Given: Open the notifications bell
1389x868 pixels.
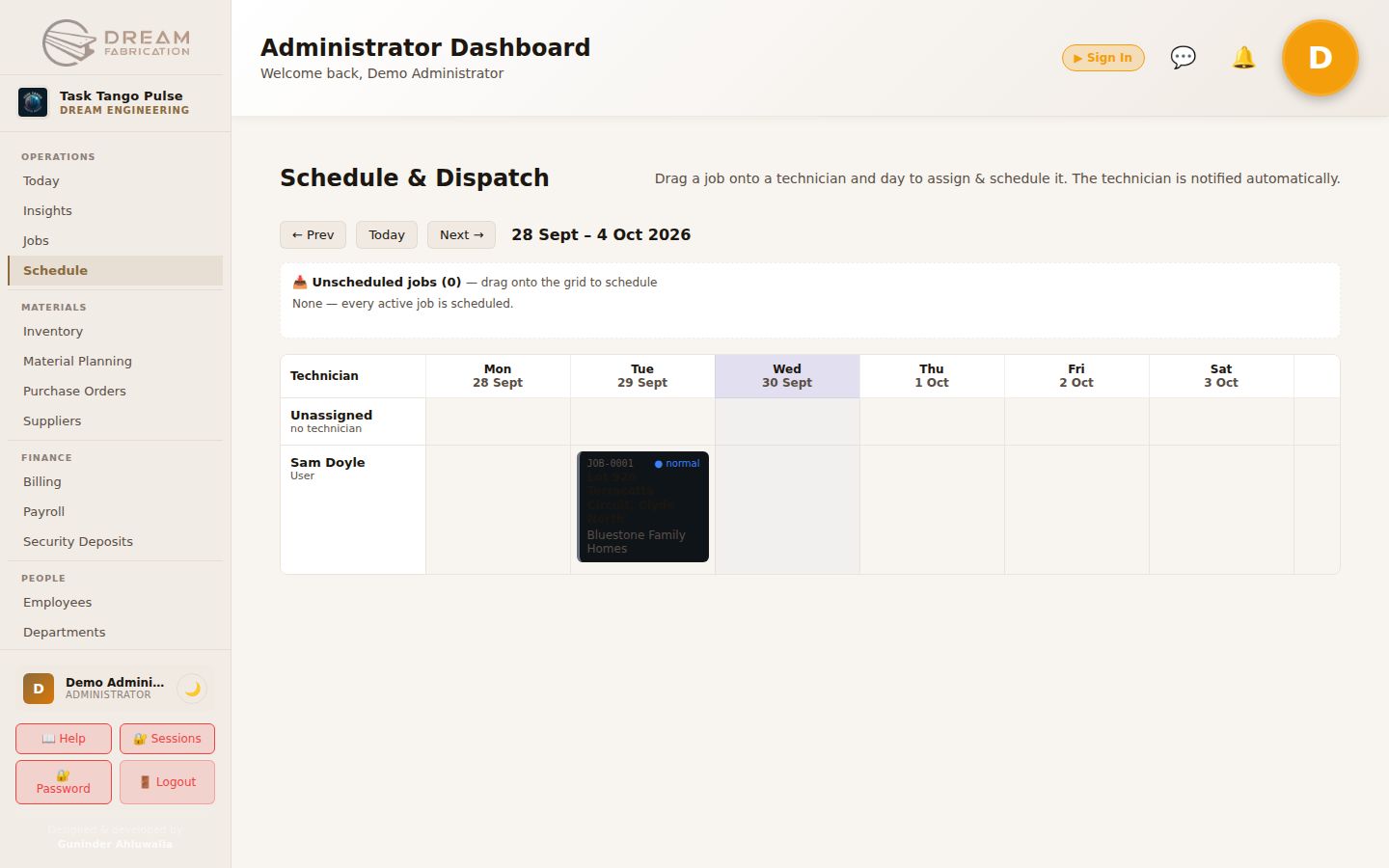Looking at the screenshot, I should pyautogui.click(x=1243, y=58).
